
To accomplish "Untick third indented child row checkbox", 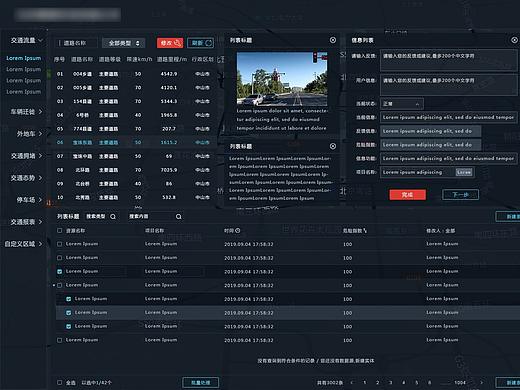I will (69, 326).
